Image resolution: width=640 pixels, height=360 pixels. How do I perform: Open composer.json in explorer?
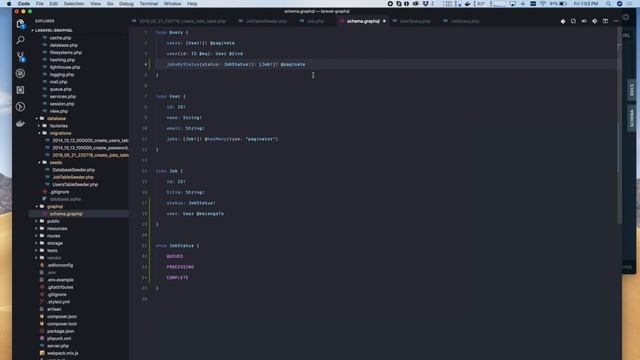tap(62, 317)
